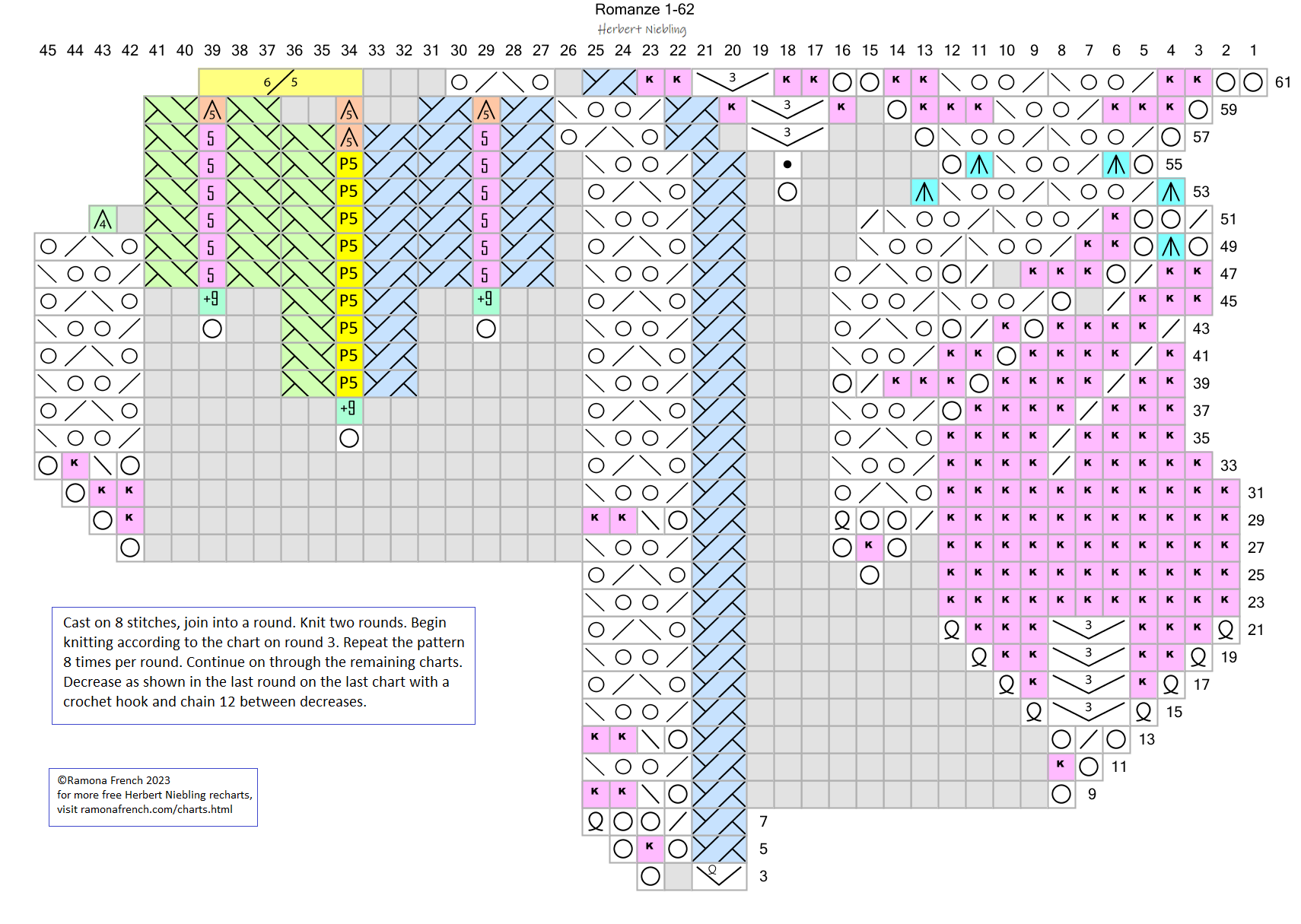Click the orange "5" triangle in row 57
Viewport: 1301px width, 924px height.
pyautogui.click(x=348, y=138)
